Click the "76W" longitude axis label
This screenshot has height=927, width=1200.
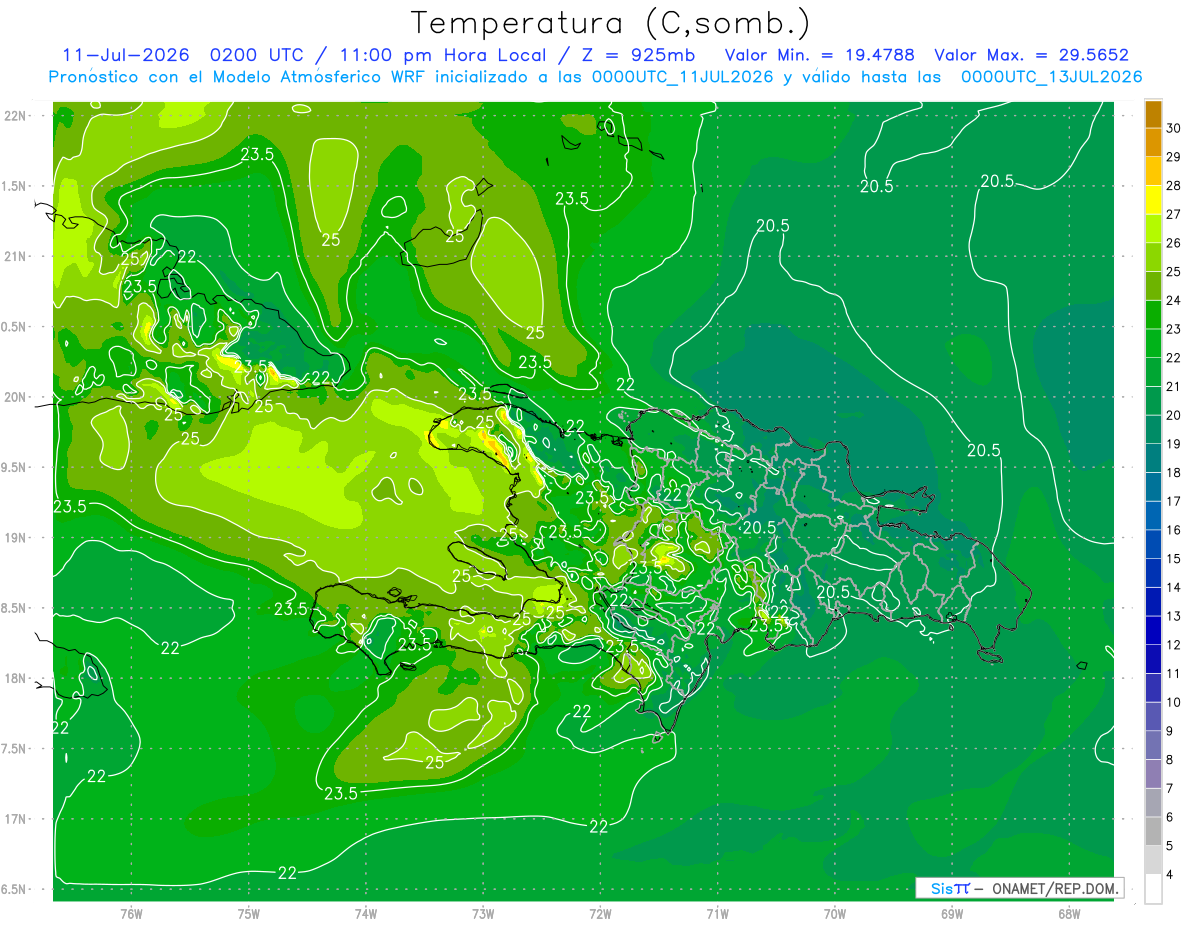[x=131, y=913]
